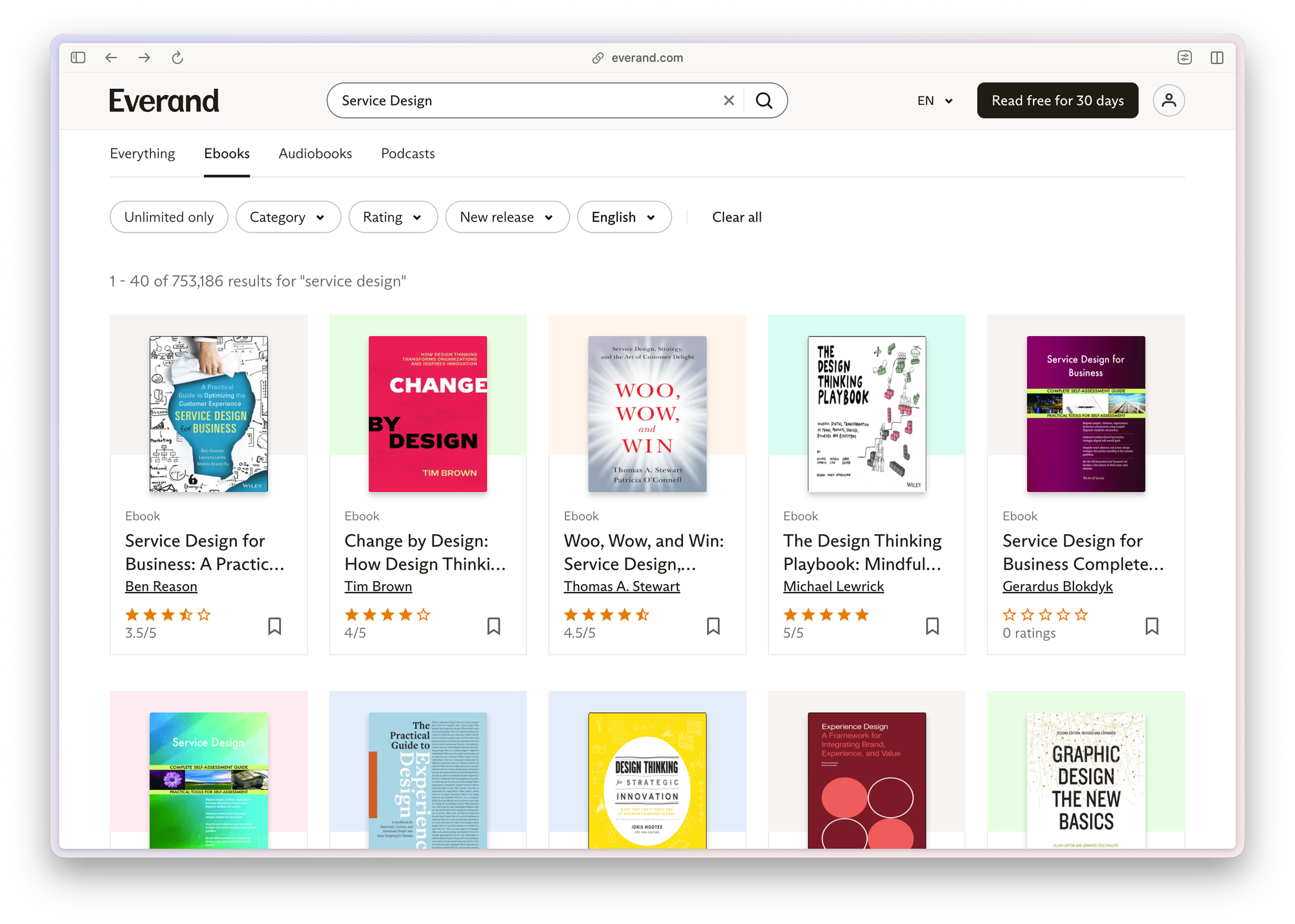Expand the Rating filter dropdown
This screenshot has height=924, width=1295.
coord(393,217)
